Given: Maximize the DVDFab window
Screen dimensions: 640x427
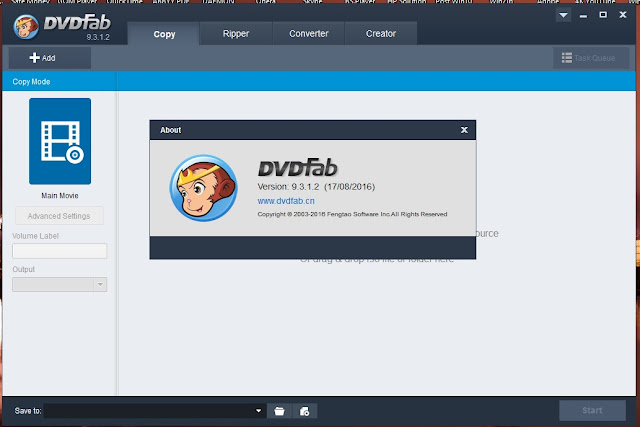Looking at the screenshot, I should pyautogui.click(x=603, y=15).
